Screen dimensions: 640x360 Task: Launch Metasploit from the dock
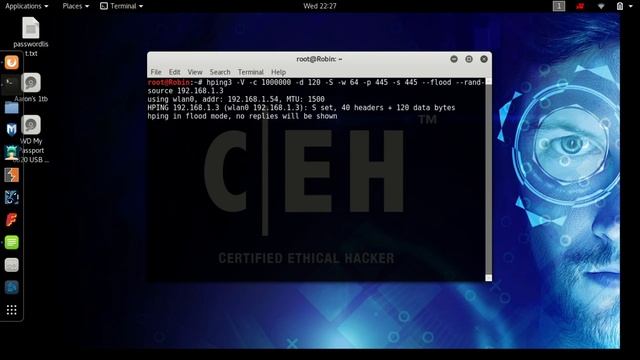click(x=11, y=130)
